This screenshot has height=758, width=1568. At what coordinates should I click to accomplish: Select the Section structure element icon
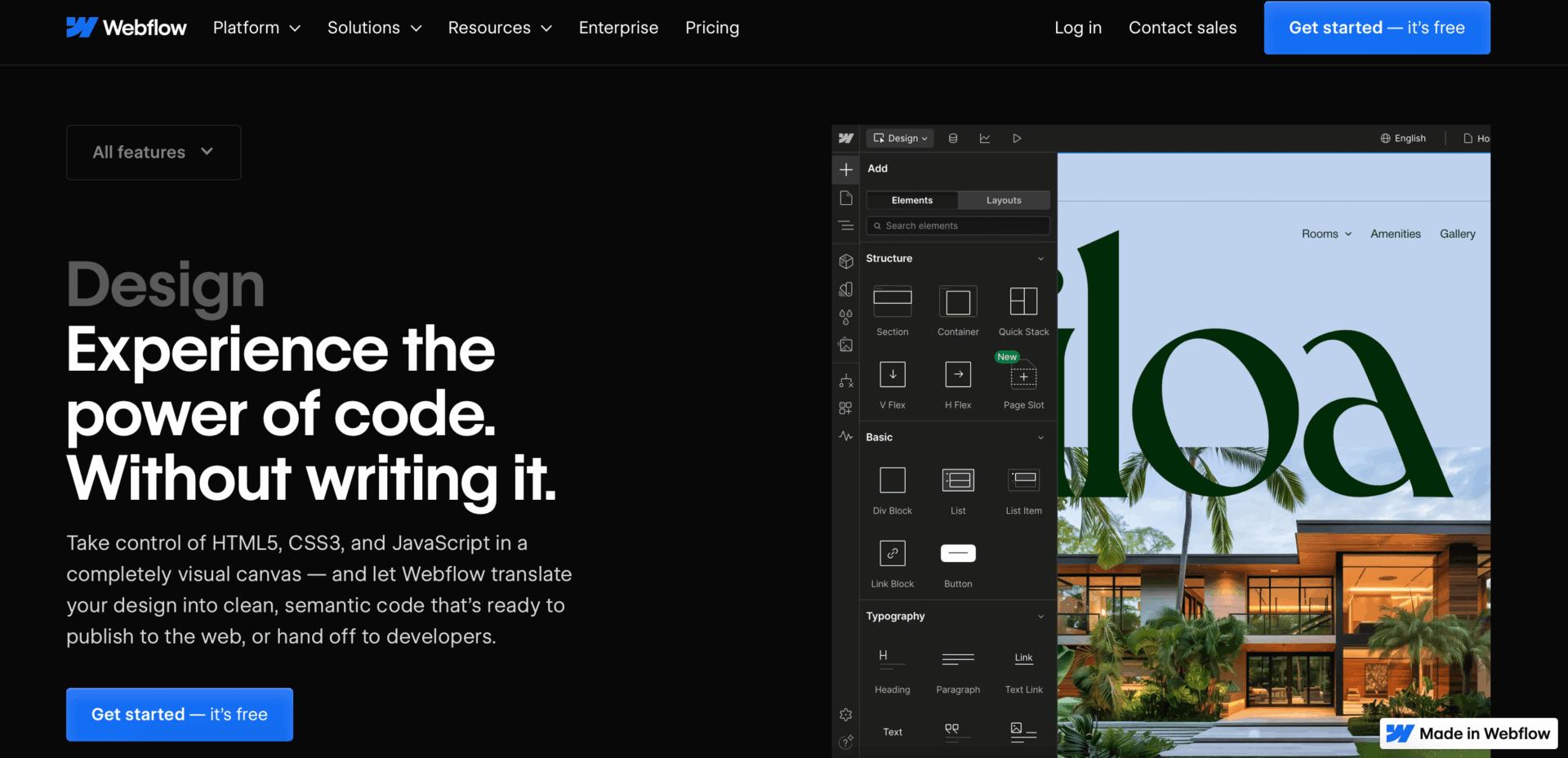point(892,301)
